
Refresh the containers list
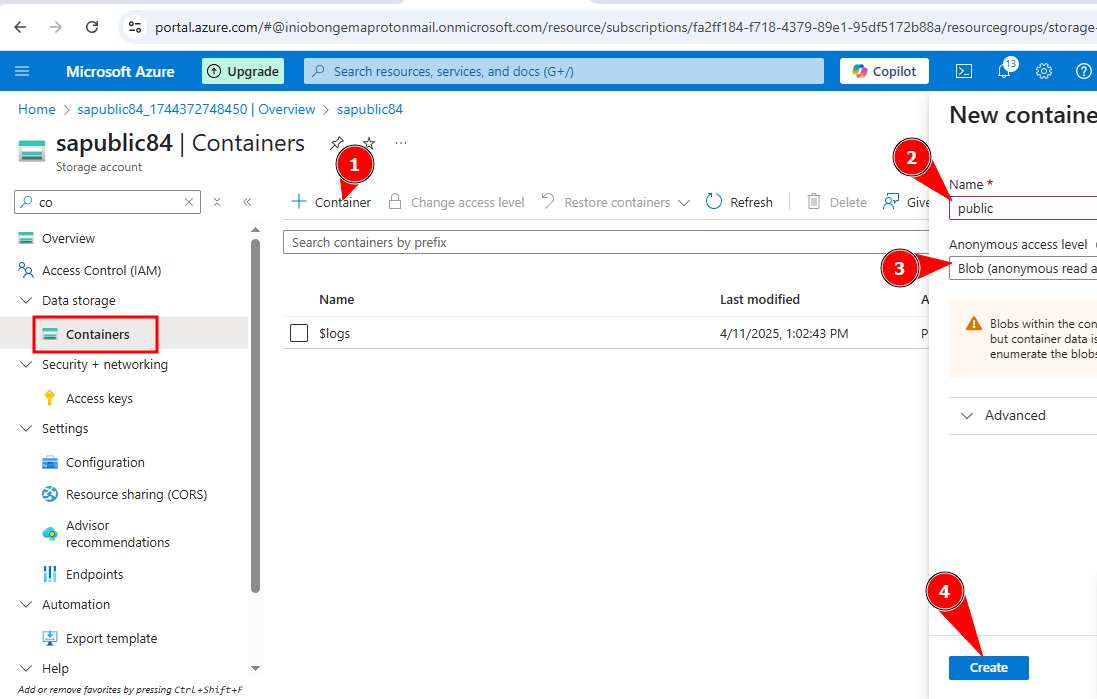pos(739,202)
